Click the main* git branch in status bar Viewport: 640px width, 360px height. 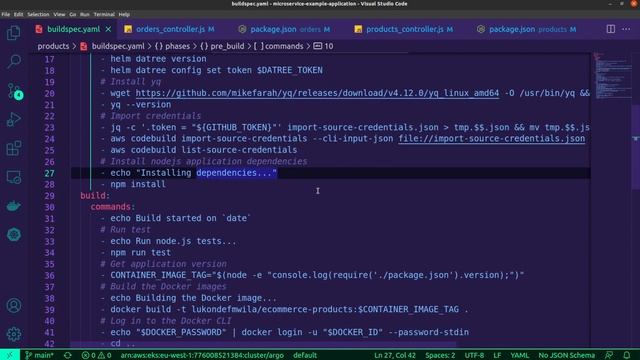pos(40,355)
